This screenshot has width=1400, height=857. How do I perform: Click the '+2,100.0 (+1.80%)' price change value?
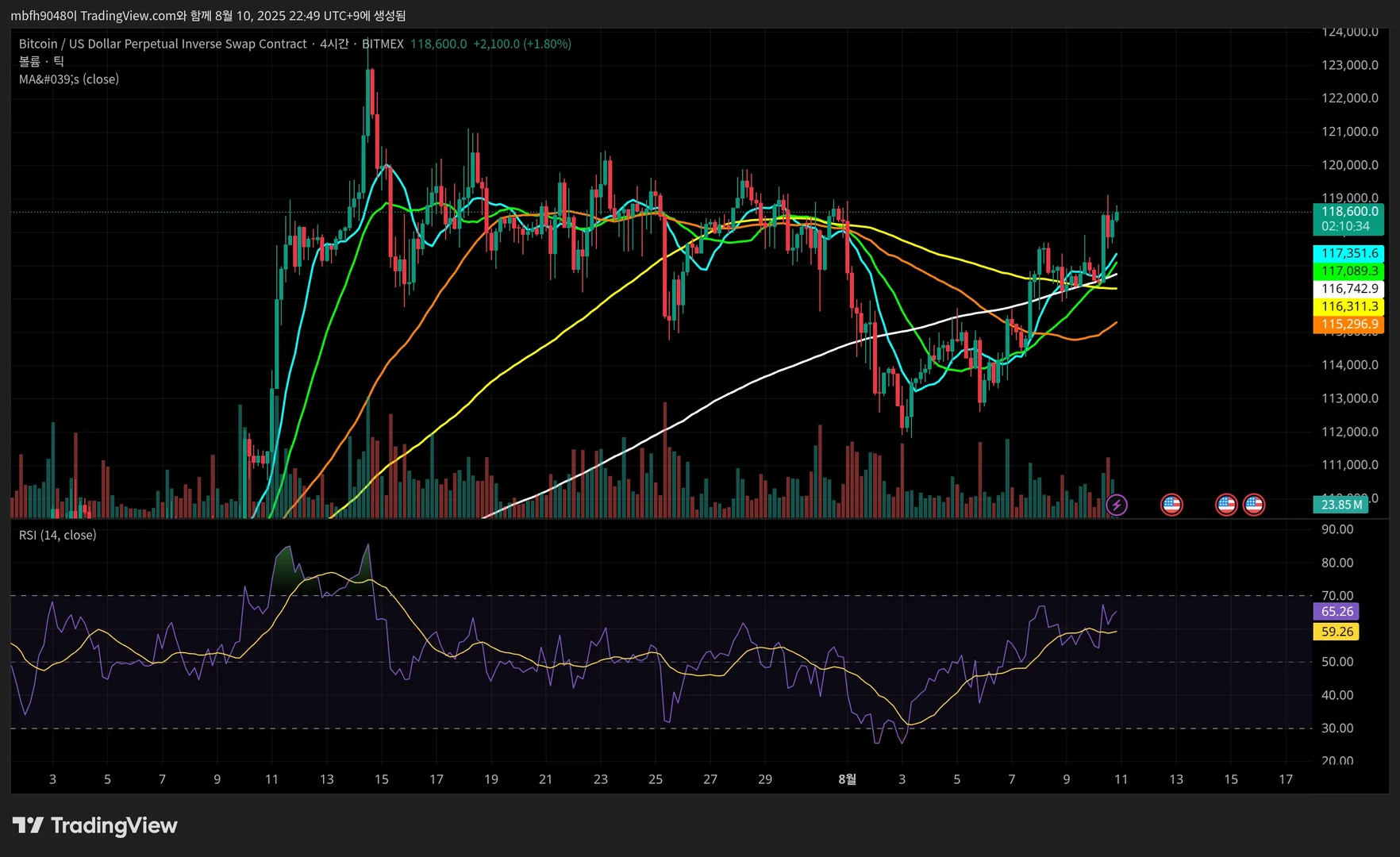522,44
